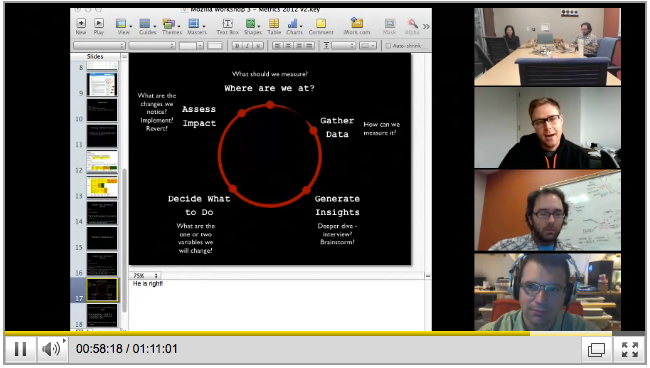The image size is (650, 368).
Task: Click "Generate Insights" text on slide
Action: (x=337, y=205)
